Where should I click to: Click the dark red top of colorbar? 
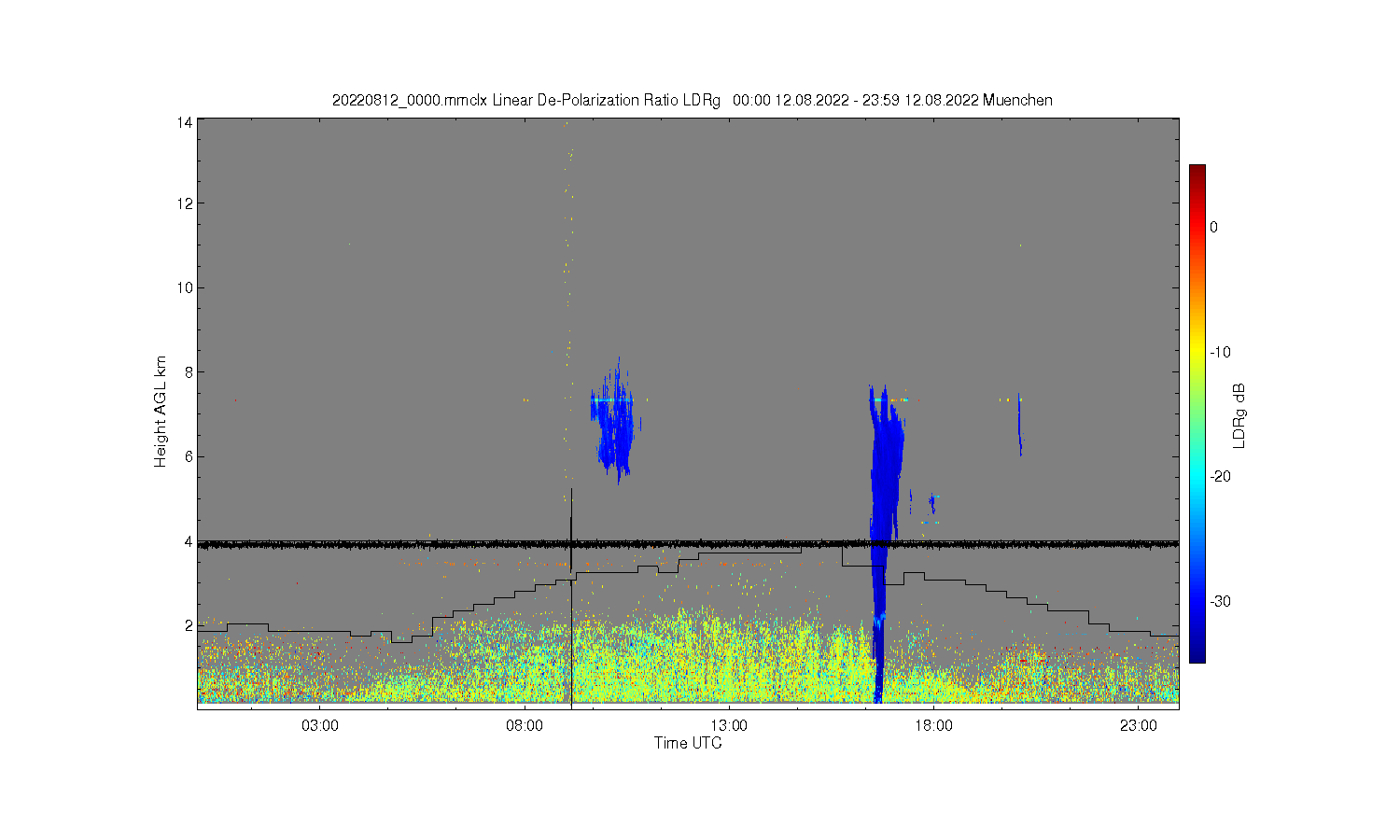click(1197, 173)
